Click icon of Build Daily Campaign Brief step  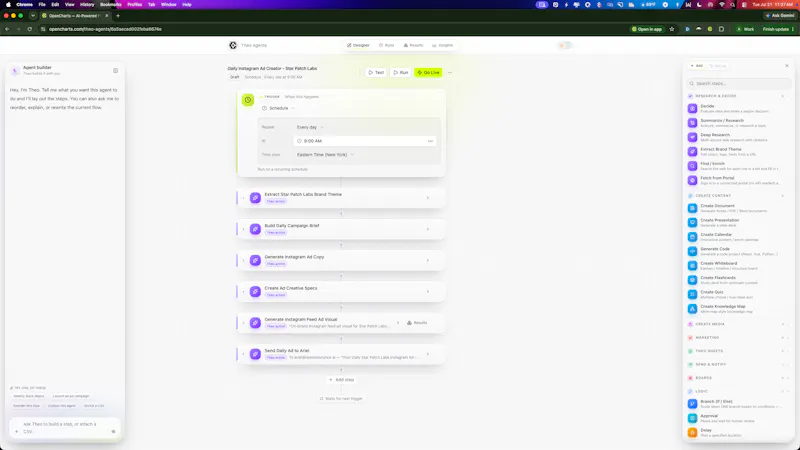coord(255,229)
